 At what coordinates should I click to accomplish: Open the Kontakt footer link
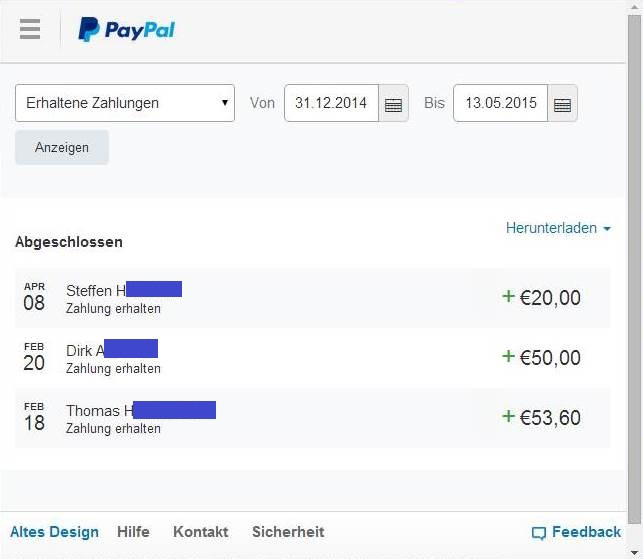[200, 532]
